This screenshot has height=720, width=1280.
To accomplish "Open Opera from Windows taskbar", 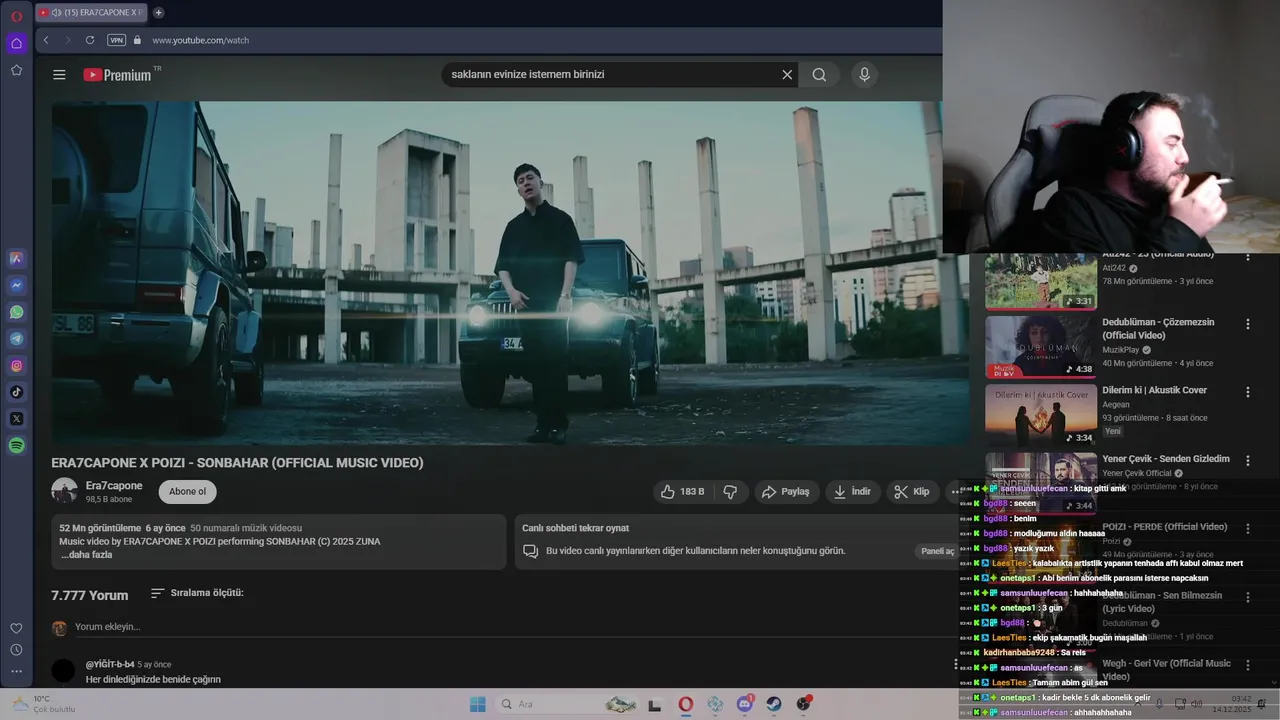I will 685,704.
